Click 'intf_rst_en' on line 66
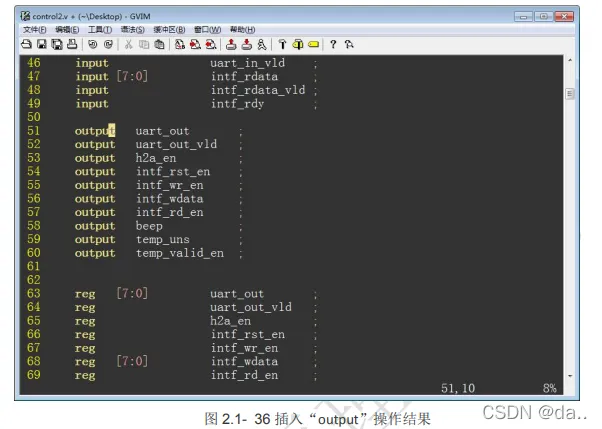Image resolution: width=602 pixels, height=429 pixels. 248,335
